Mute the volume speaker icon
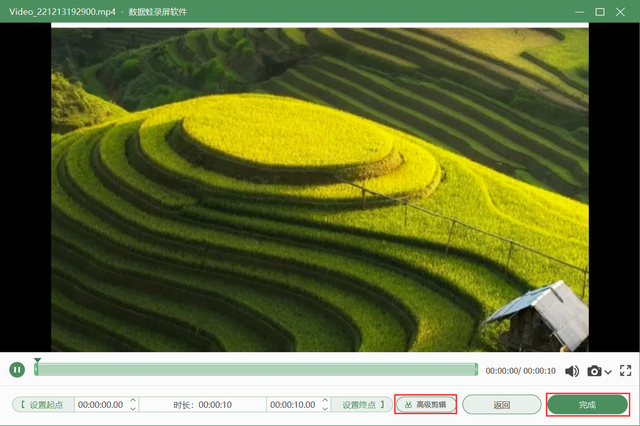Viewport: 640px width, 426px height. click(572, 371)
